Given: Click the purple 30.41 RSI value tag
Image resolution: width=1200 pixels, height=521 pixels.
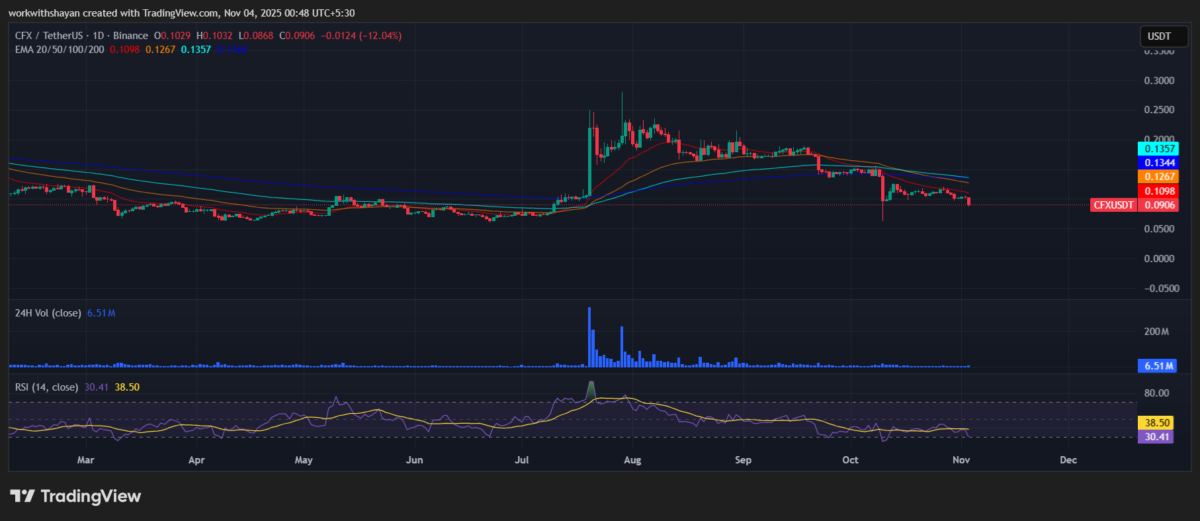Looking at the screenshot, I should click(x=1157, y=437).
